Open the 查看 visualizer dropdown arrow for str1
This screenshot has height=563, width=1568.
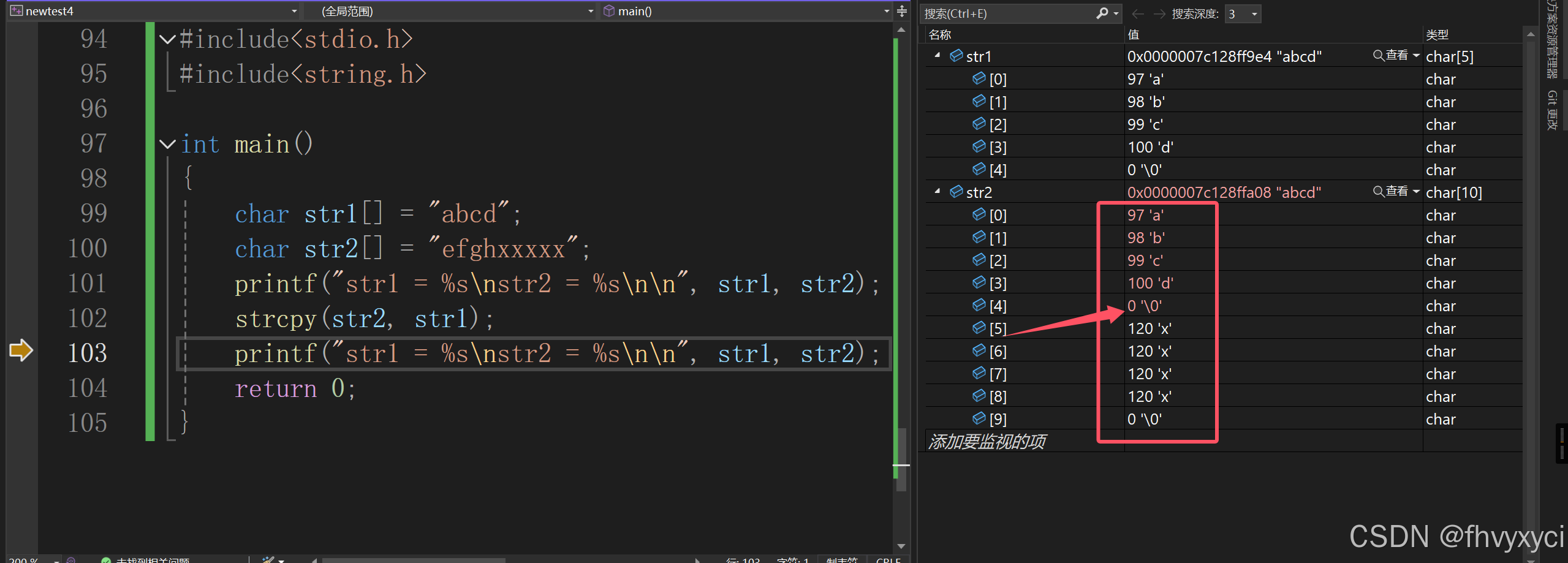tap(1415, 56)
